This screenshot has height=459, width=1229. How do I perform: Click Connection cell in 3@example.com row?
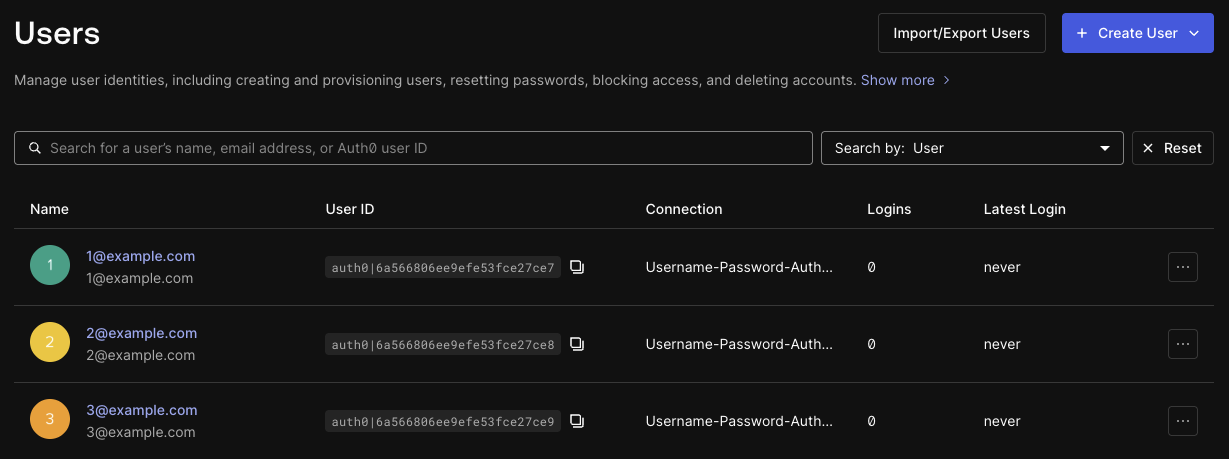[739, 421]
